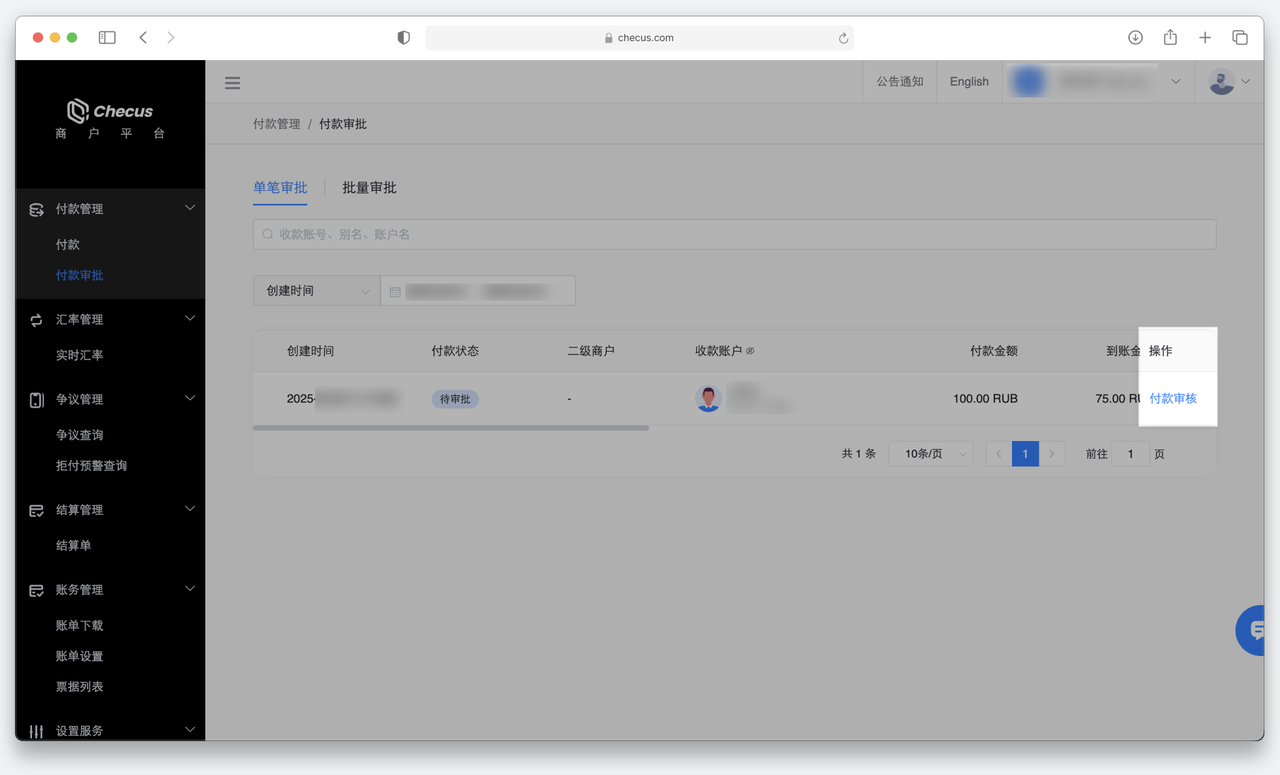The image size is (1280, 775).
Task: Open 实时汇率 in the sidebar
Action: [x=80, y=355]
